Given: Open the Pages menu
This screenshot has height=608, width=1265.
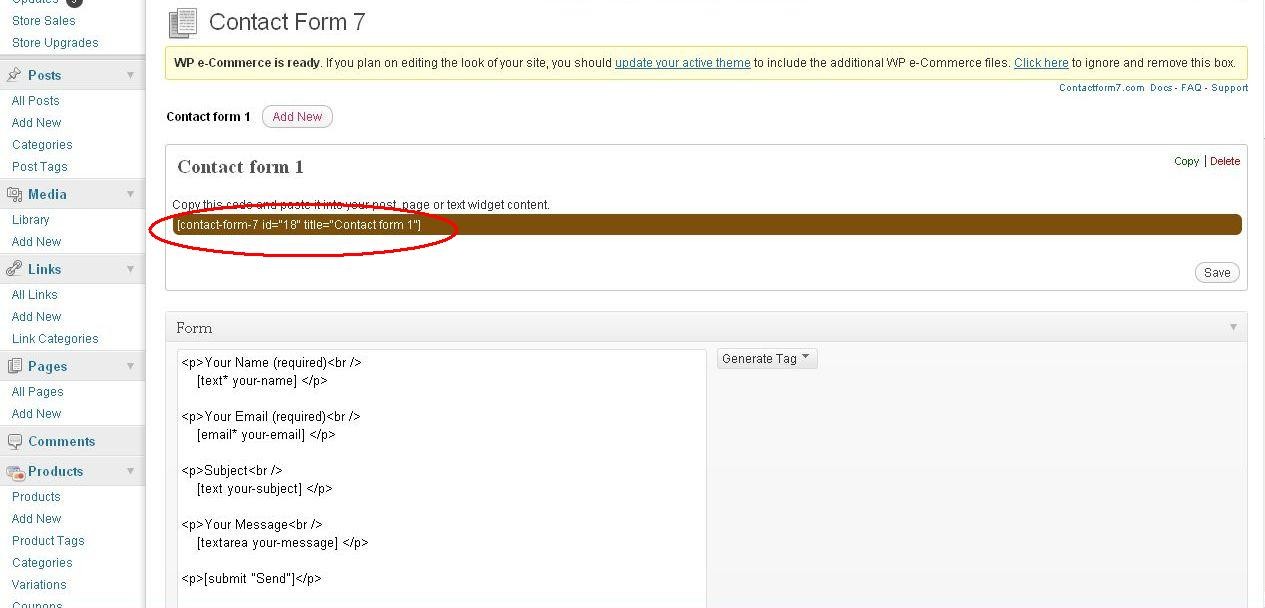Looking at the screenshot, I should (47, 366).
